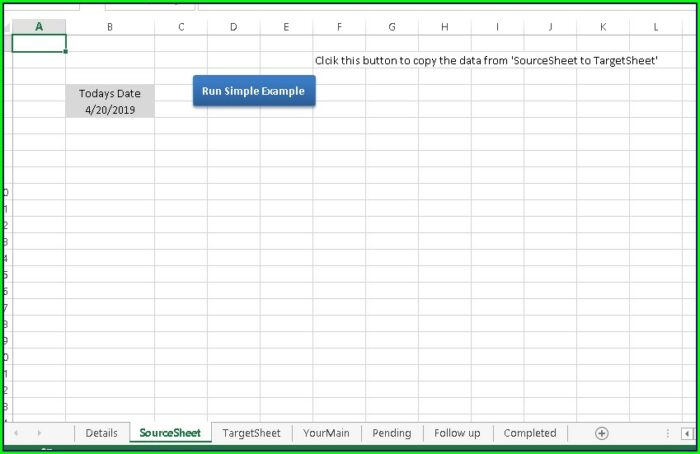
Task: Click the date 4/20/2019 cell
Action: (x=110, y=109)
